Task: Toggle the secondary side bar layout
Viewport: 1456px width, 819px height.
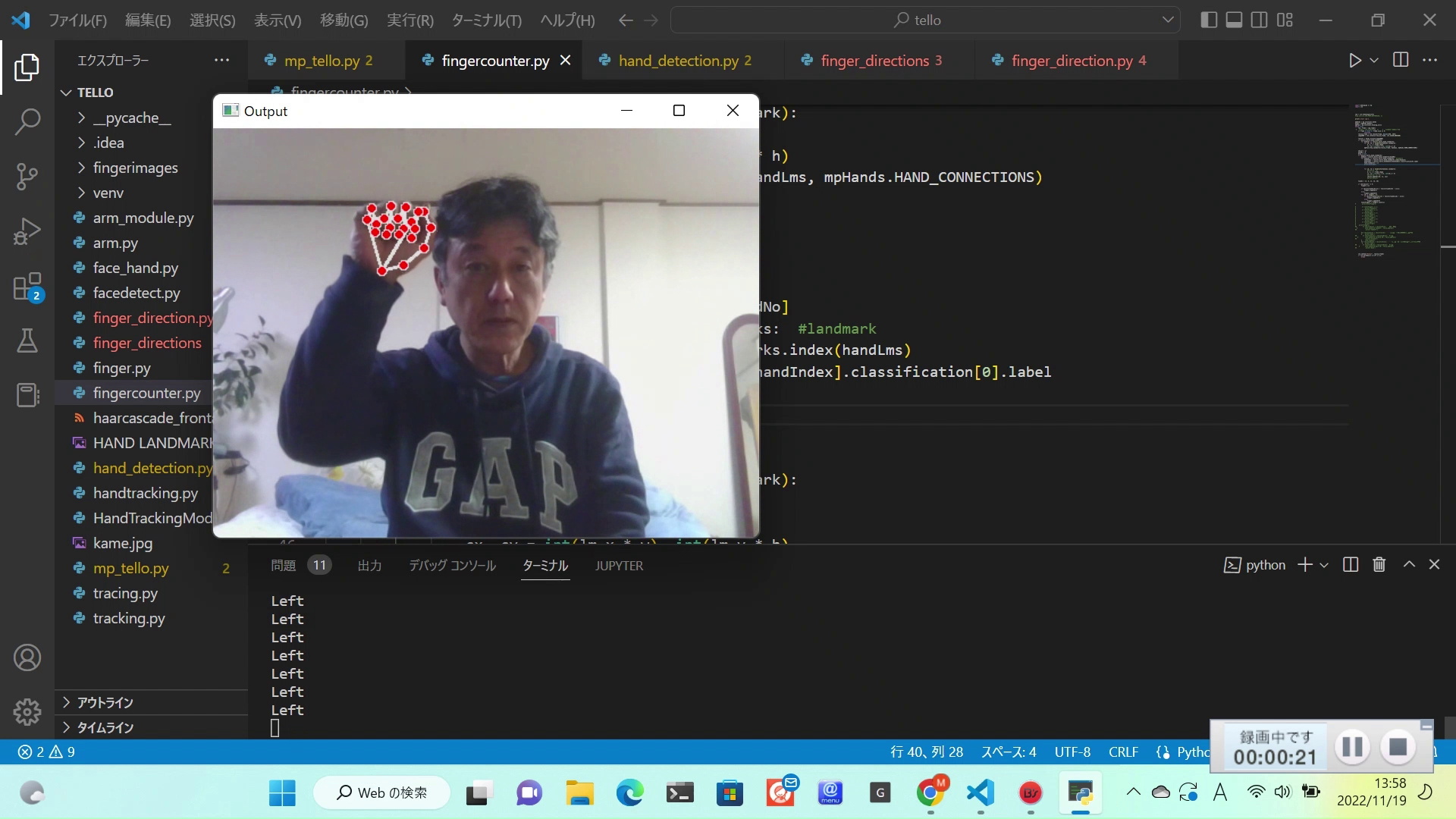Action: 1259,20
